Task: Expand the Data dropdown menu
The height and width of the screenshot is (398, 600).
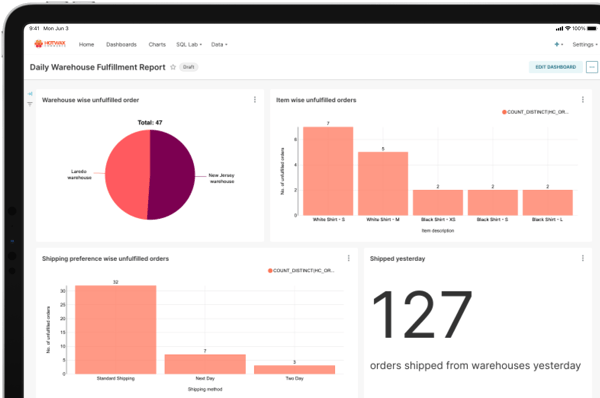Action: point(219,44)
